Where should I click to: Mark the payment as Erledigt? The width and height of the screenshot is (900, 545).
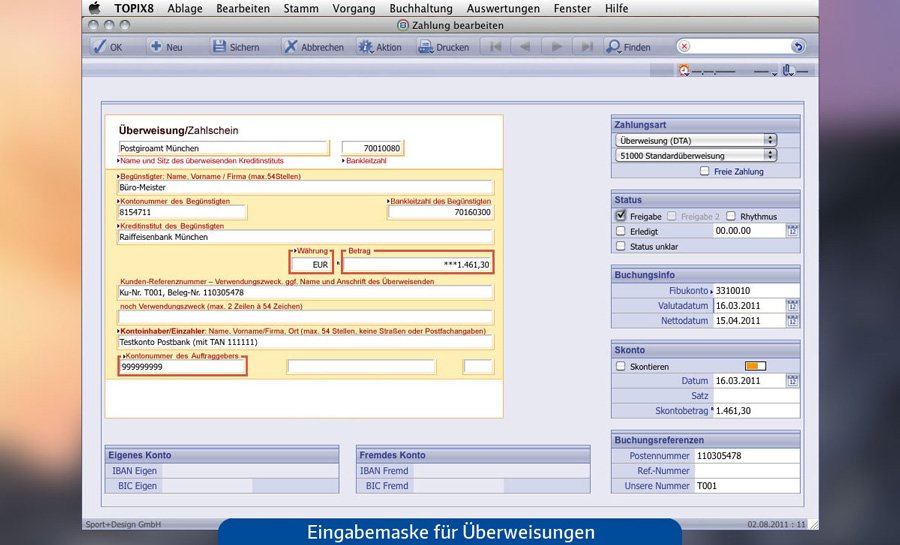click(620, 231)
